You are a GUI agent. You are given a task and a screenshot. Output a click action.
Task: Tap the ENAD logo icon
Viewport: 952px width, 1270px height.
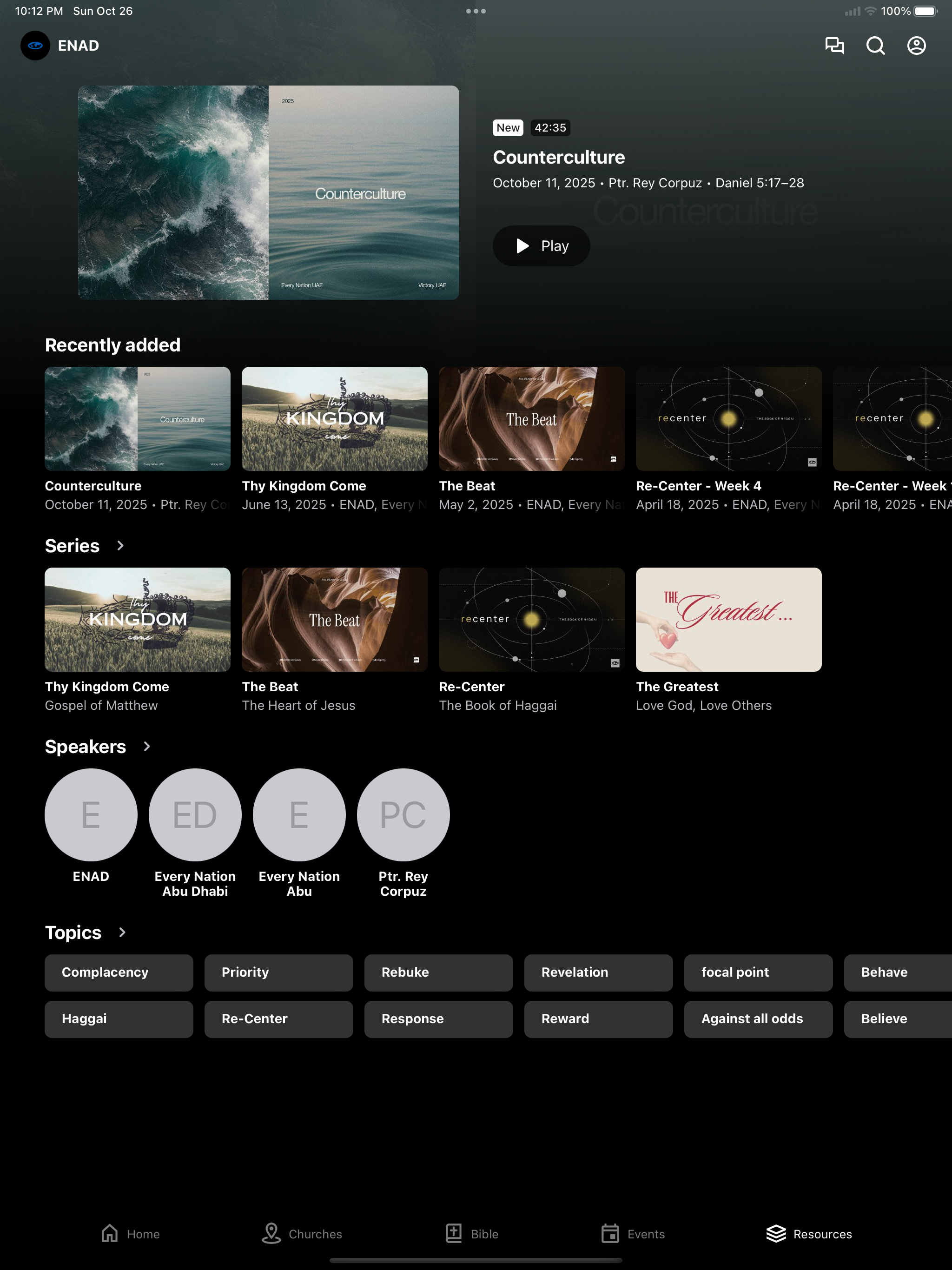35,46
